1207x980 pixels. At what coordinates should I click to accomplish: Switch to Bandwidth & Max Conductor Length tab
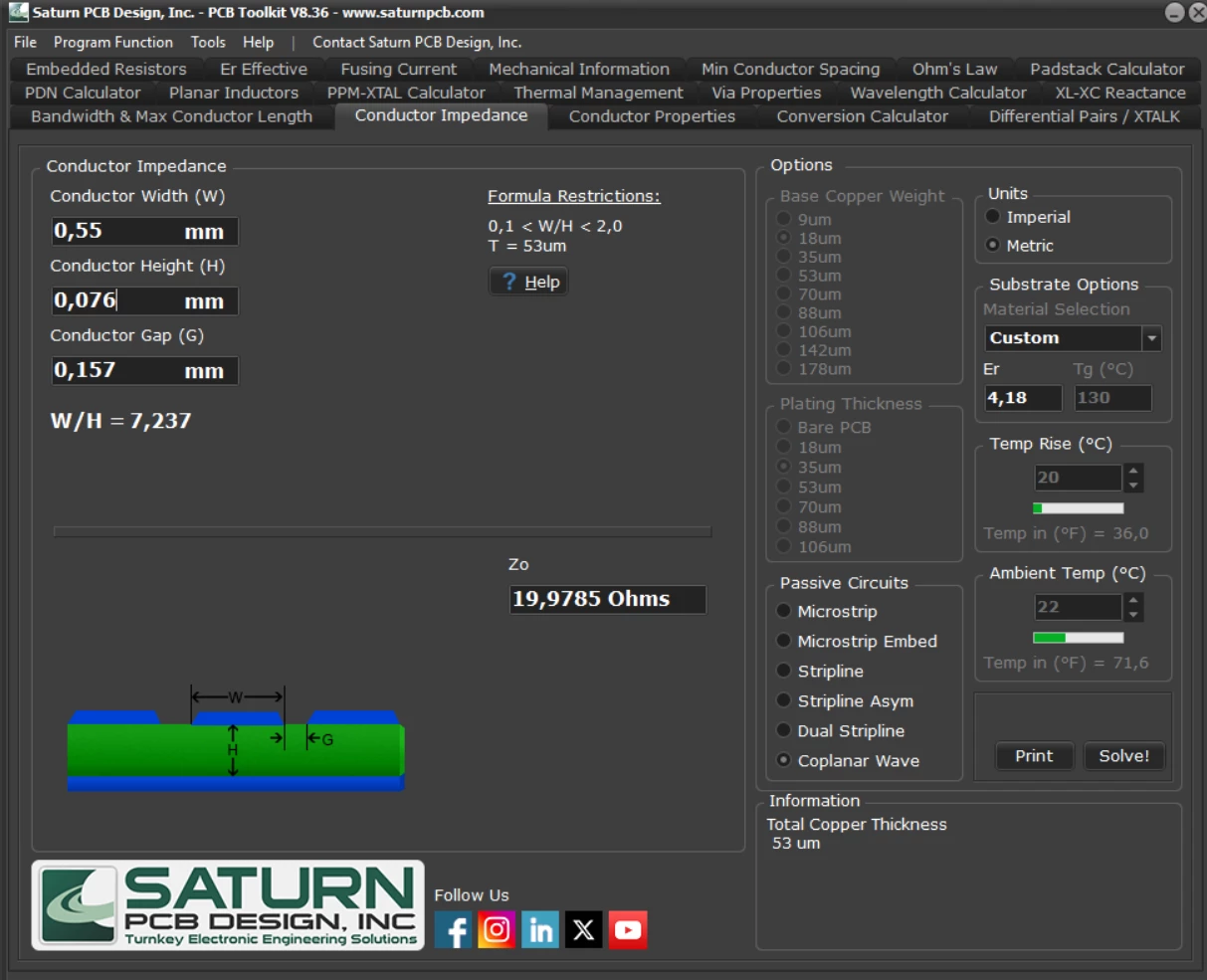172,116
